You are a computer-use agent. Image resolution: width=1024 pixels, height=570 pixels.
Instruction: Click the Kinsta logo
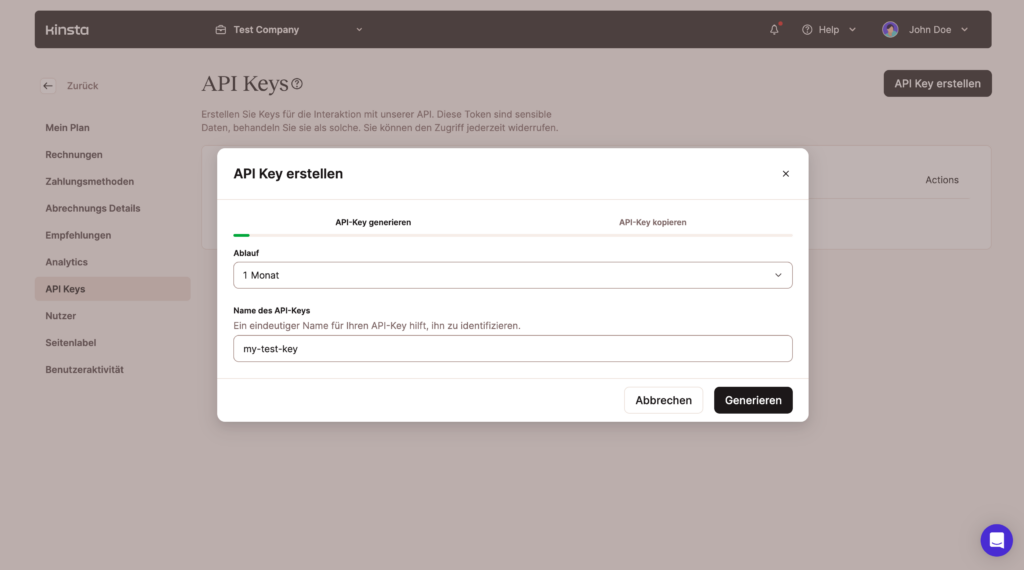click(x=67, y=30)
